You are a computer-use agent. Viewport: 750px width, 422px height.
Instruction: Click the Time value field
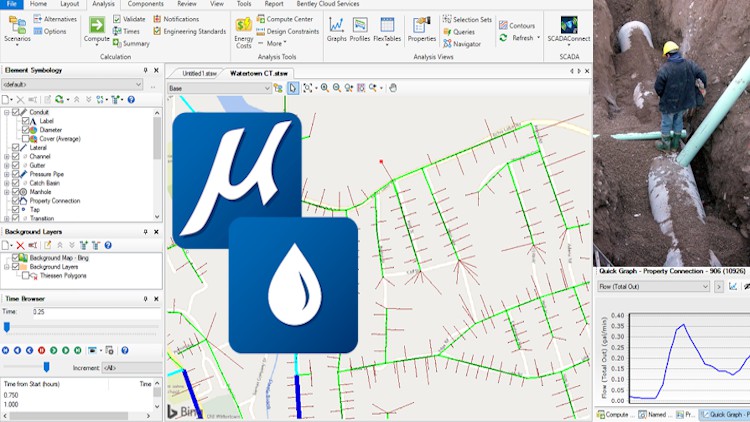(x=96, y=312)
